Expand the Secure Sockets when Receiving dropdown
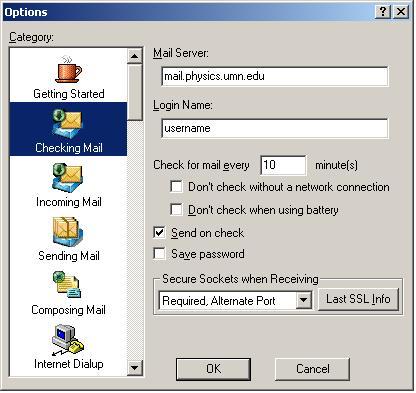The width and height of the screenshot is (416, 393). [x=304, y=300]
